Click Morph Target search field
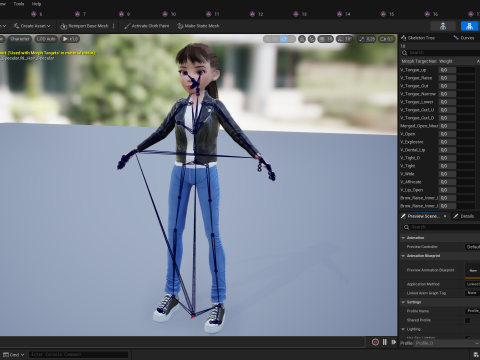Screen dimensions: 480x360 (x=440, y=53)
